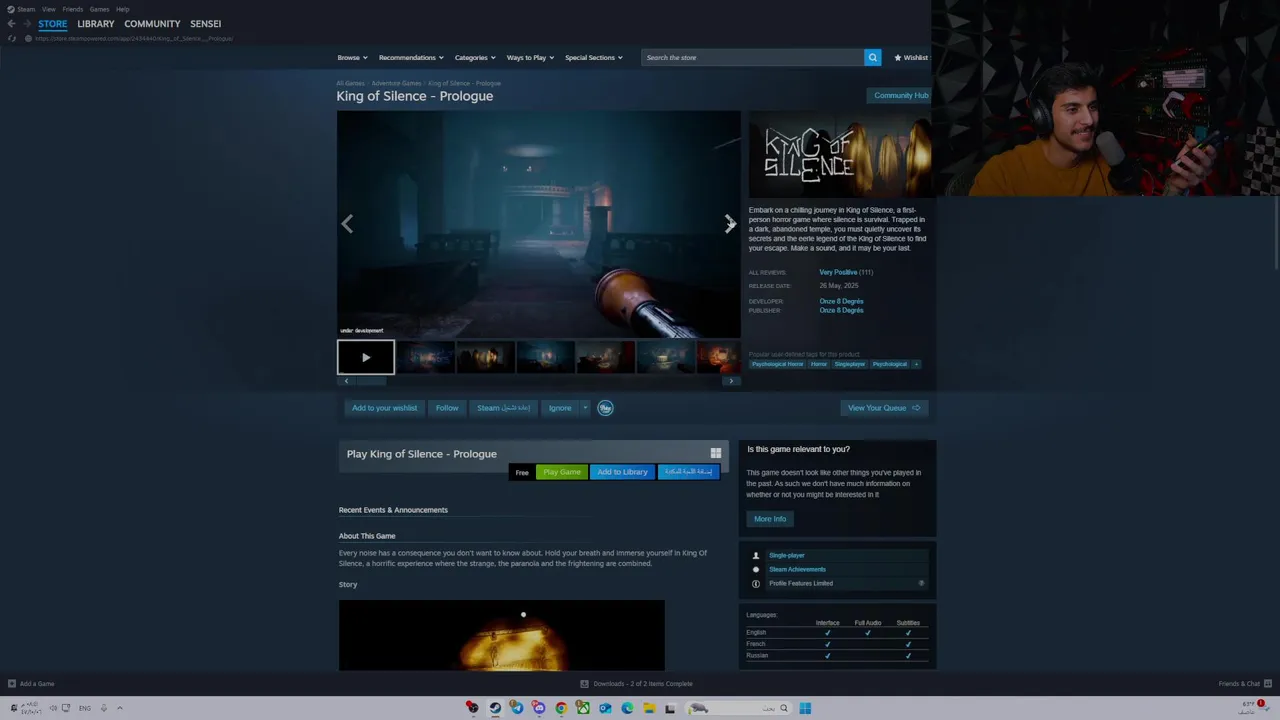Click the Psychological Horror tag

click(777, 364)
